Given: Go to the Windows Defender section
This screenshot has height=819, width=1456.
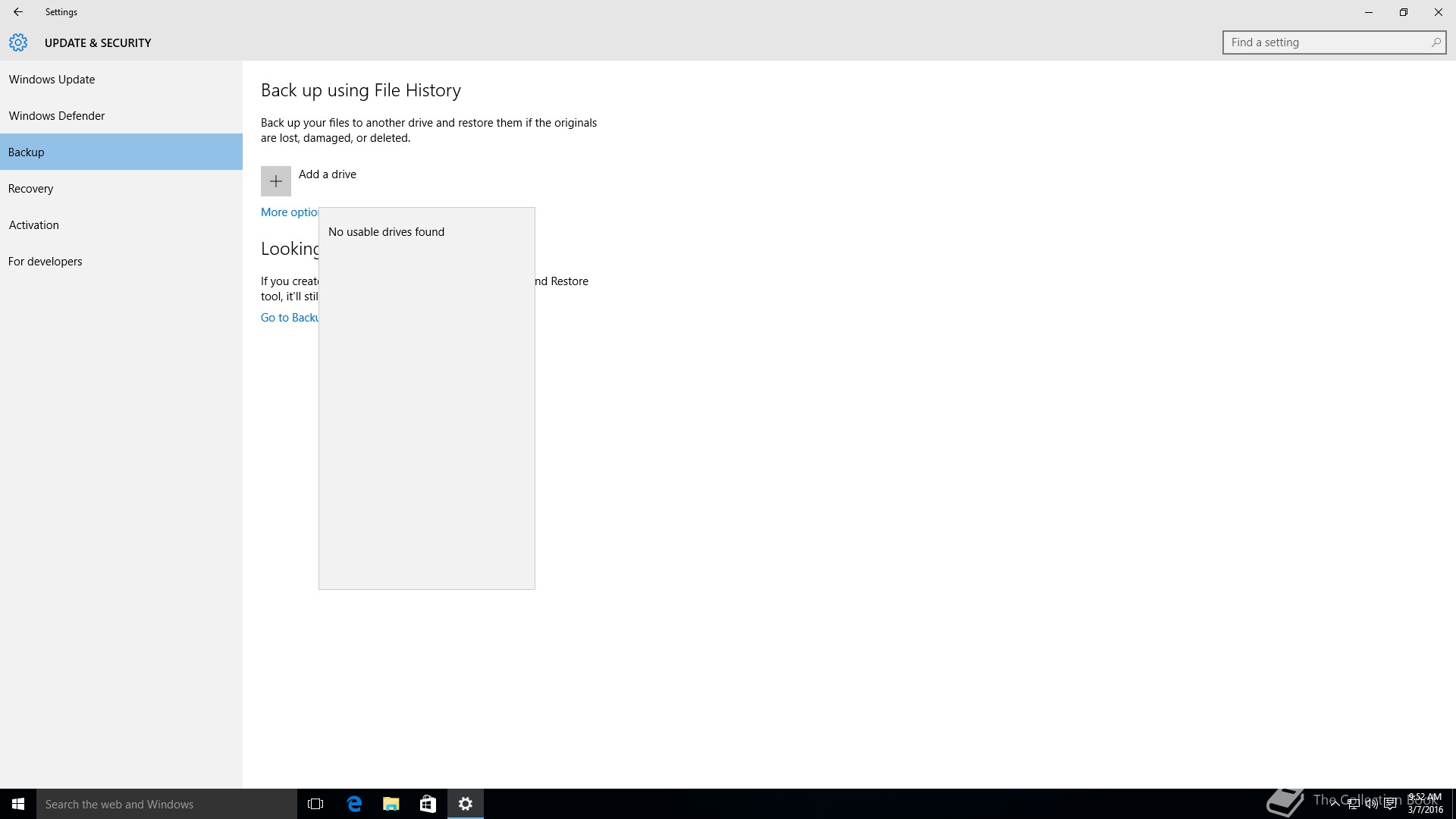Looking at the screenshot, I should [x=57, y=116].
